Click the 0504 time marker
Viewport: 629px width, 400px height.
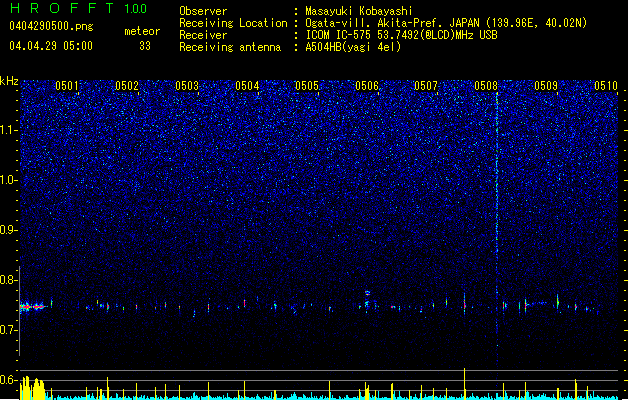[x=247, y=86]
